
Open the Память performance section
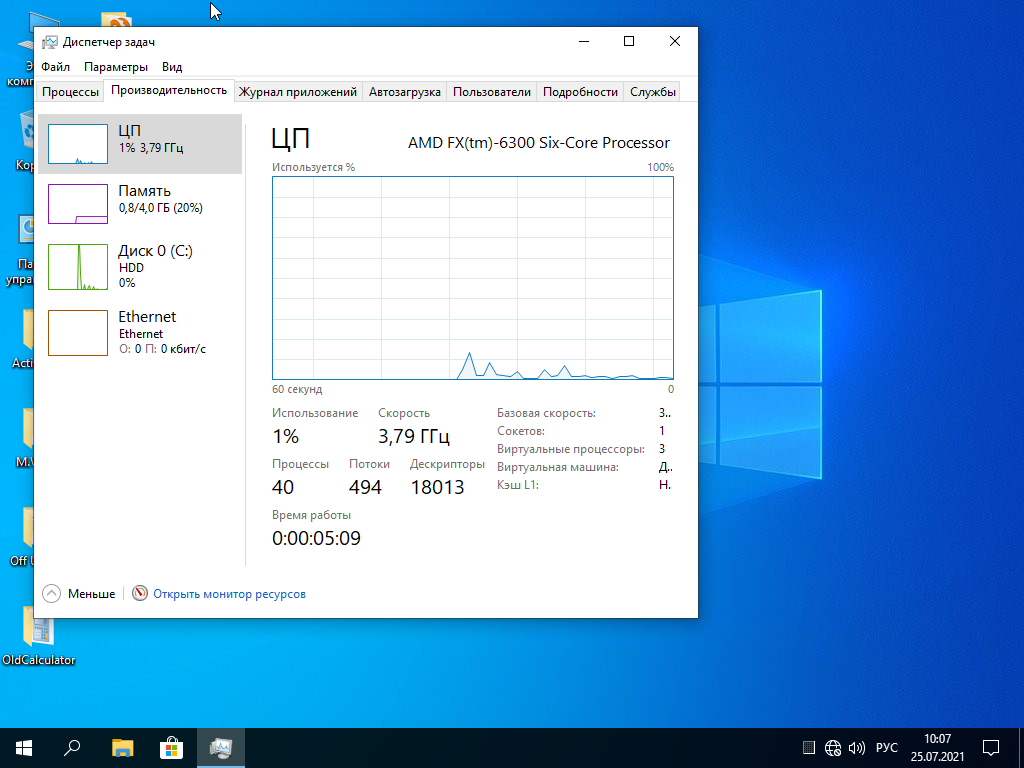click(140, 204)
